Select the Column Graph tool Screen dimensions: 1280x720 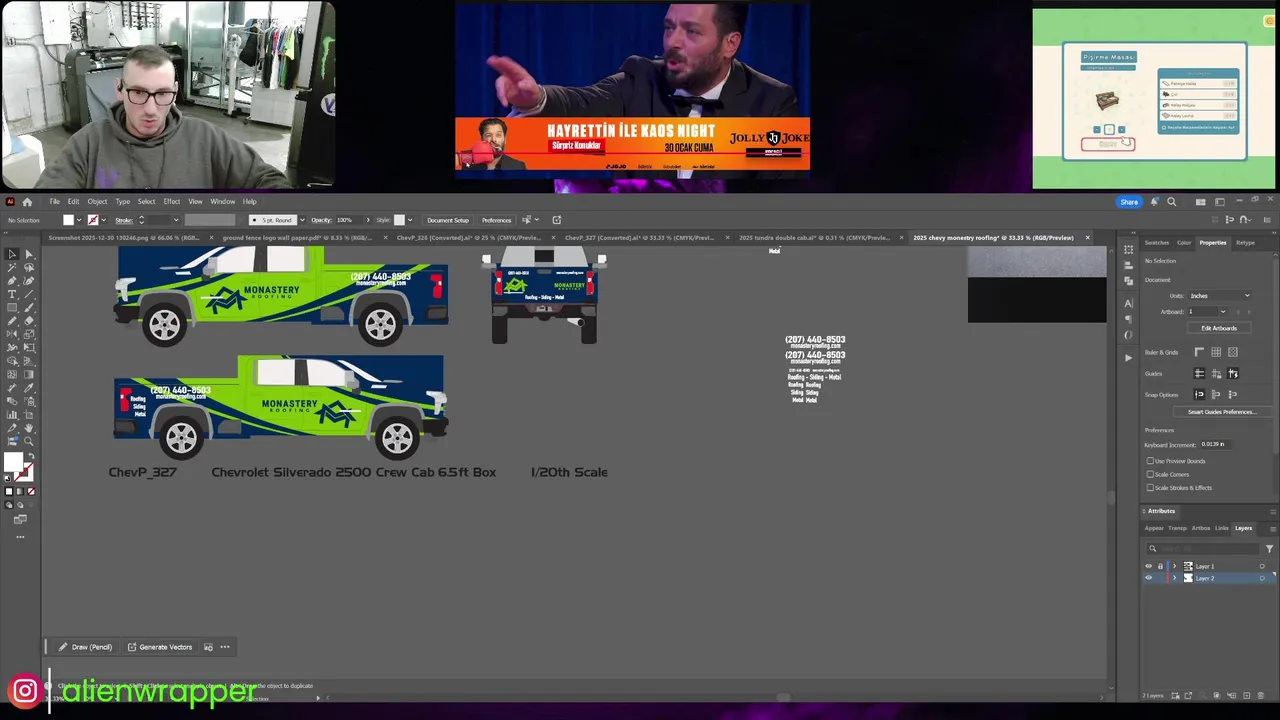click(12, 414)
